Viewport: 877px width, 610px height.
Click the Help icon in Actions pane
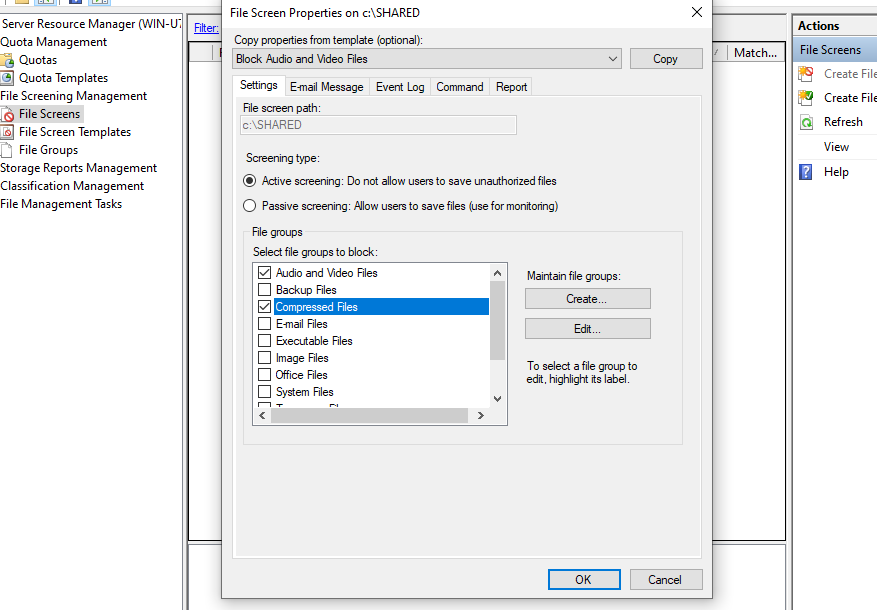[x=806, y=172]
